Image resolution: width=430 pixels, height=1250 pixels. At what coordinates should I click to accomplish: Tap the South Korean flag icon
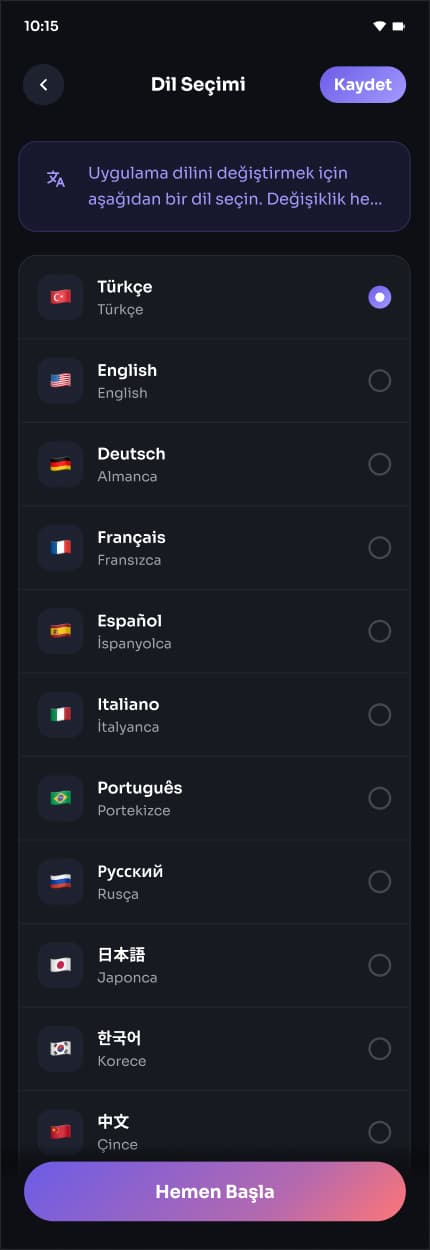(60, 1048)
